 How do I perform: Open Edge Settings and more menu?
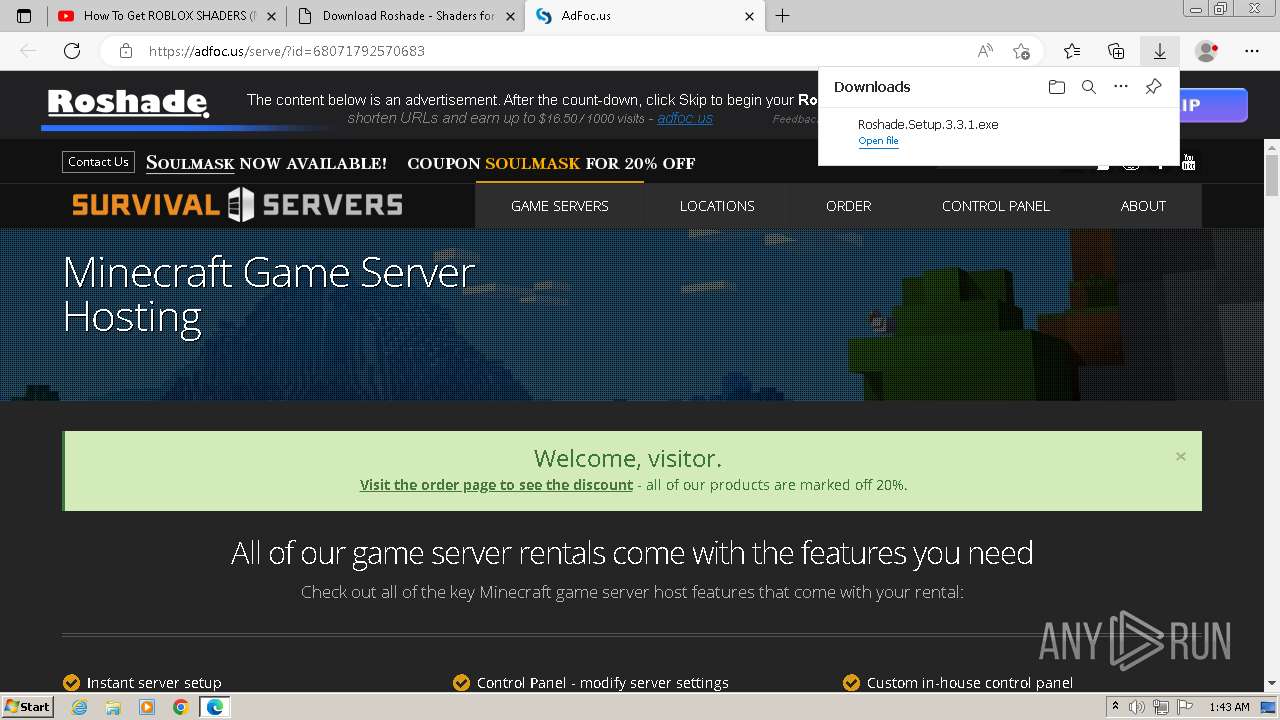pos(1252,51)
